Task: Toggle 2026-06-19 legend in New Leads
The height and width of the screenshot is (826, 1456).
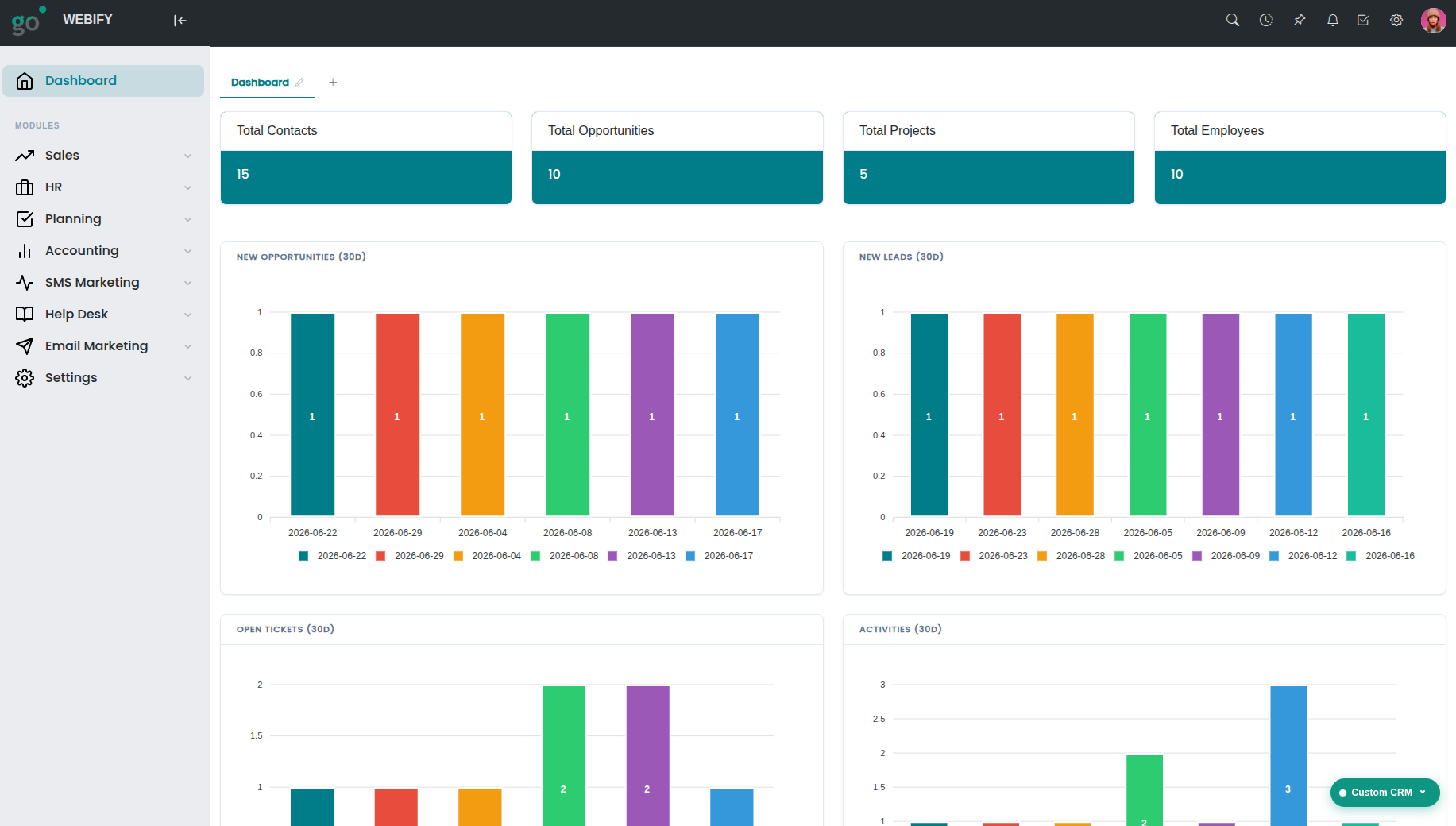Action: [x=917, y=556]
